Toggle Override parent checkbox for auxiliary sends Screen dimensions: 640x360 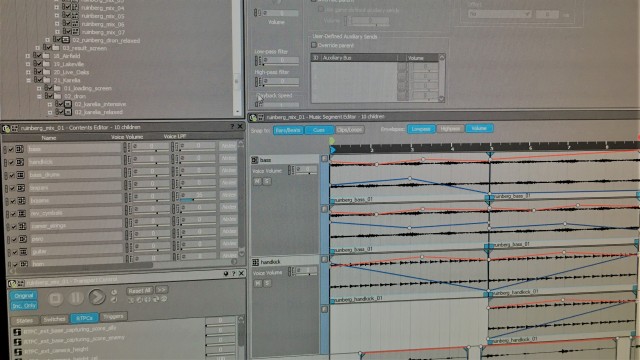point(314,45)
